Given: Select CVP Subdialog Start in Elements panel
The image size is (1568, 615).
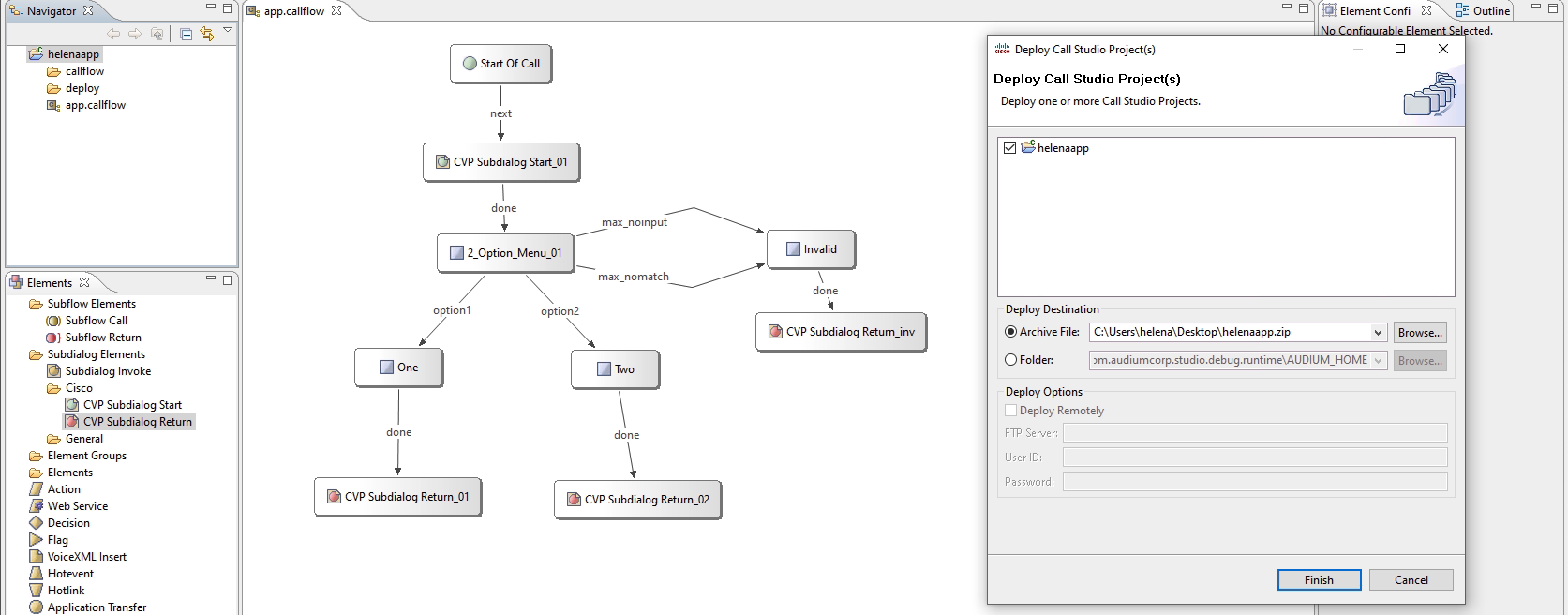Looking at the screenshot, I should click(124, 405).
